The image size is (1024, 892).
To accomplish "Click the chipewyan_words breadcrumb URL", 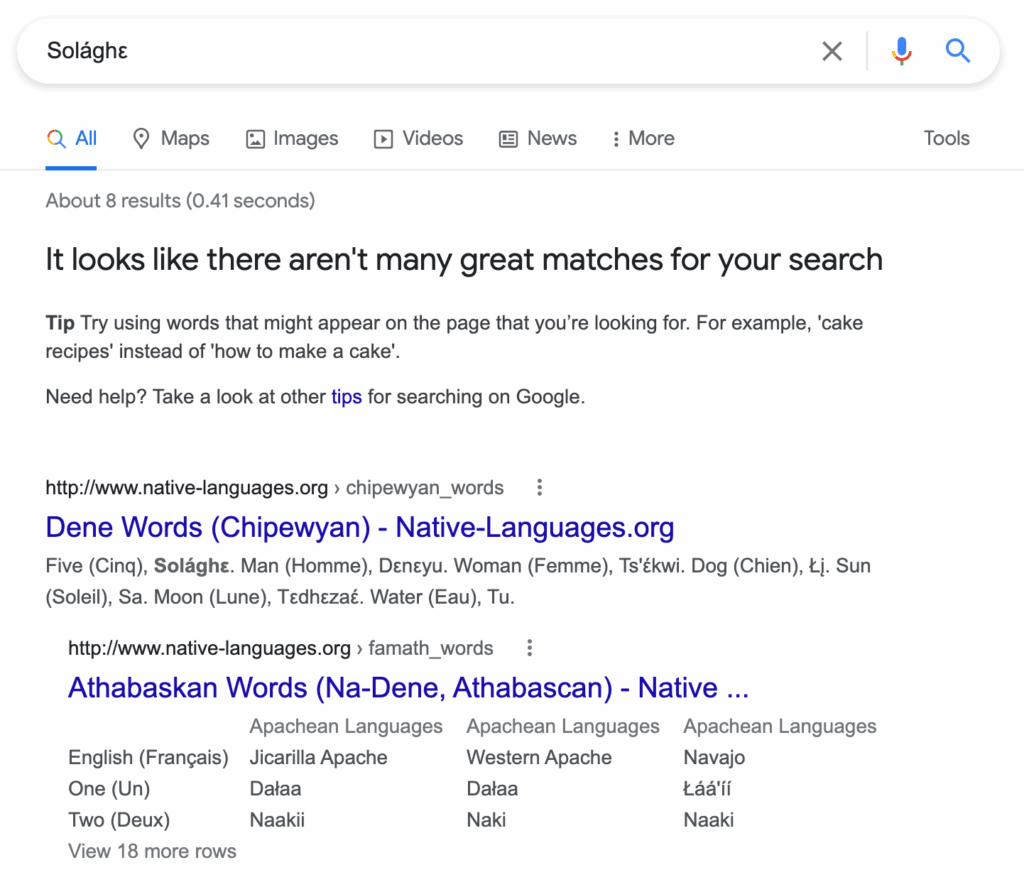I will pyautogui.click(x=424, y=487).
